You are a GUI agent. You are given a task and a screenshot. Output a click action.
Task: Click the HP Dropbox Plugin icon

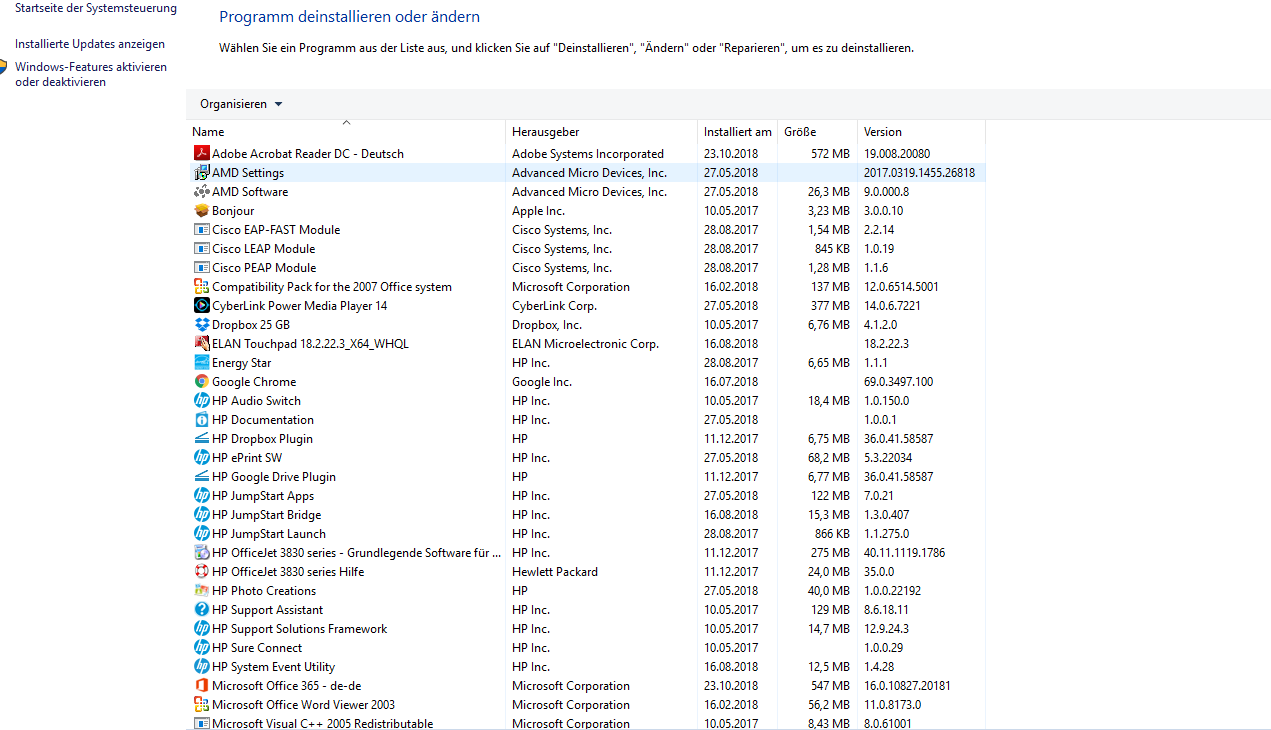pyautogui.click(x=201, y=439)
